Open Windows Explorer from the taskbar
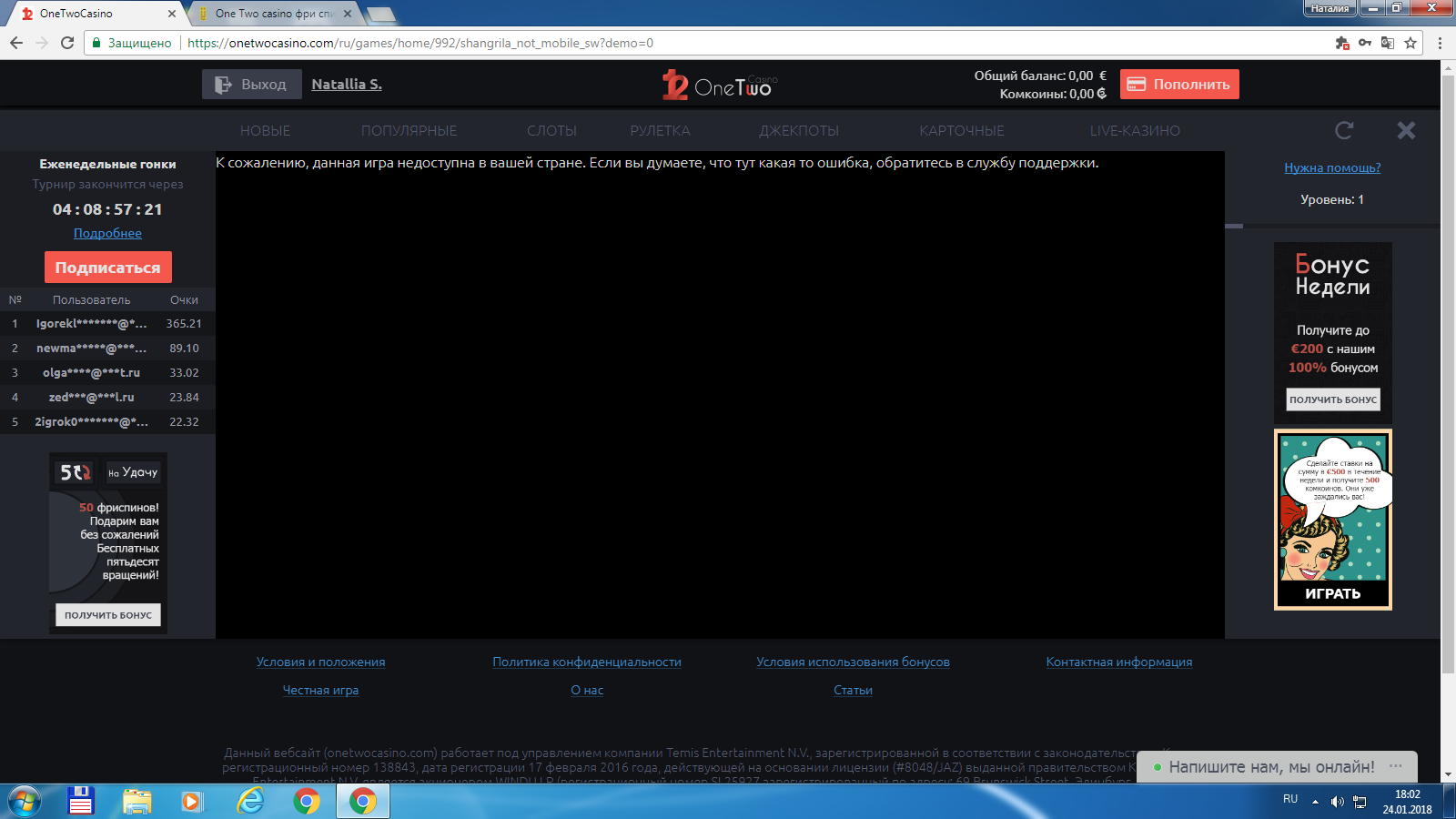The width and height of the screenshot is (1456, 819). click(x=137, y=801)
